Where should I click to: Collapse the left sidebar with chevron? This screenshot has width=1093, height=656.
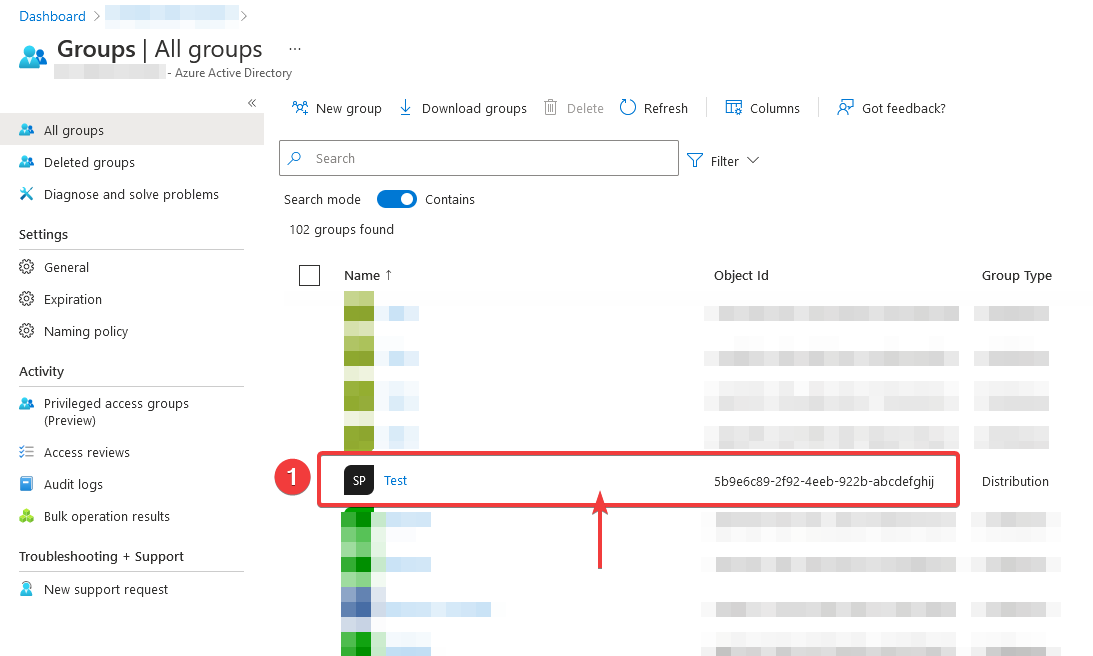[x=252, y=103]
